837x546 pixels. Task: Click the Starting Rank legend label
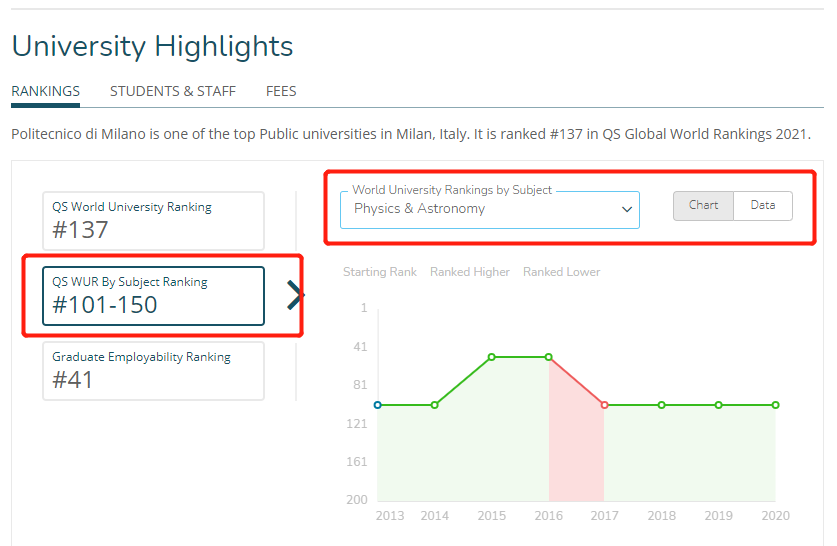[x=380, y=272]
